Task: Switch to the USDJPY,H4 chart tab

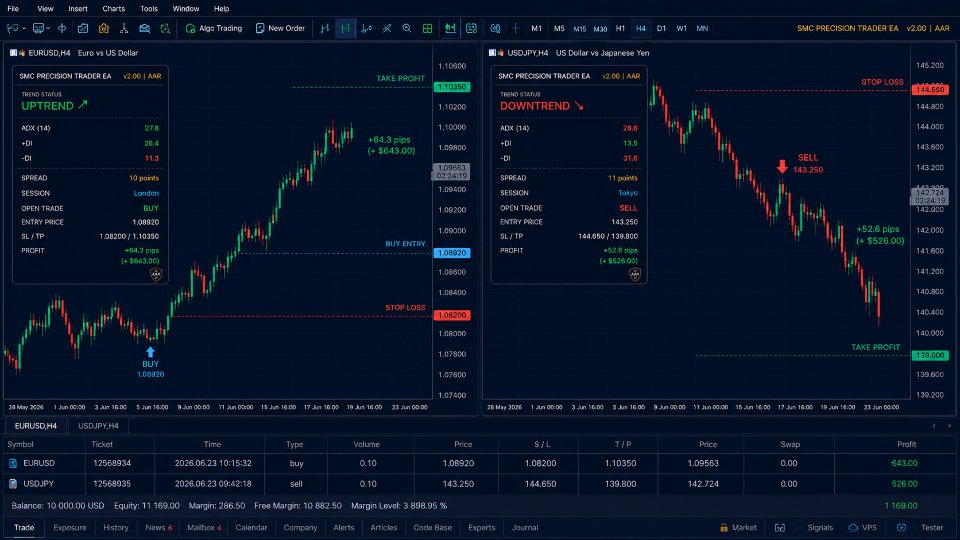Action: pos(98,426)
